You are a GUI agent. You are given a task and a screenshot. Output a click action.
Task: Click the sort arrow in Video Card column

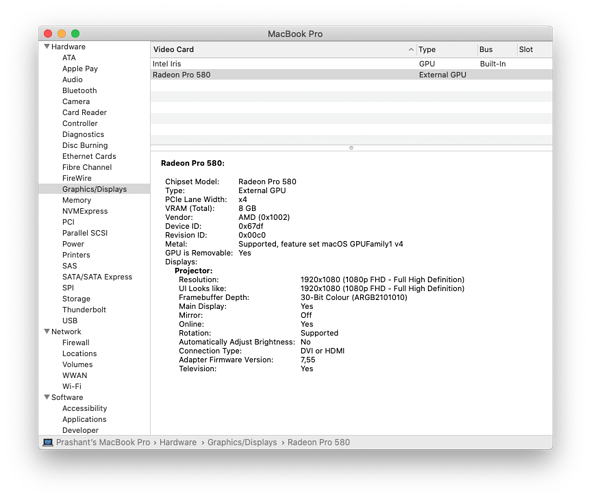coord(411,49)
